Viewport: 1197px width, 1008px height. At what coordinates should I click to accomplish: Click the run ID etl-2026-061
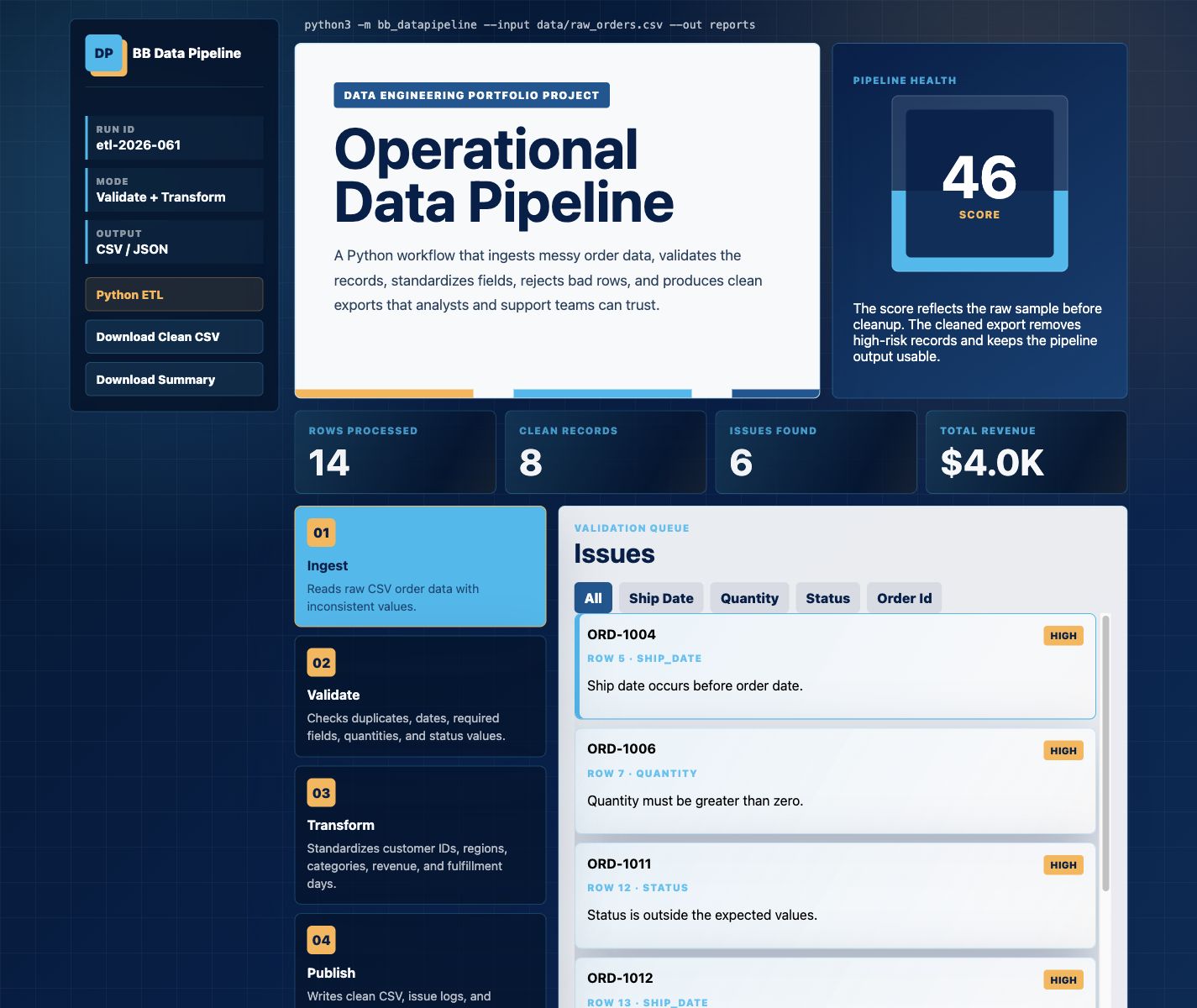pyautogui.click(x=139, y=144)
